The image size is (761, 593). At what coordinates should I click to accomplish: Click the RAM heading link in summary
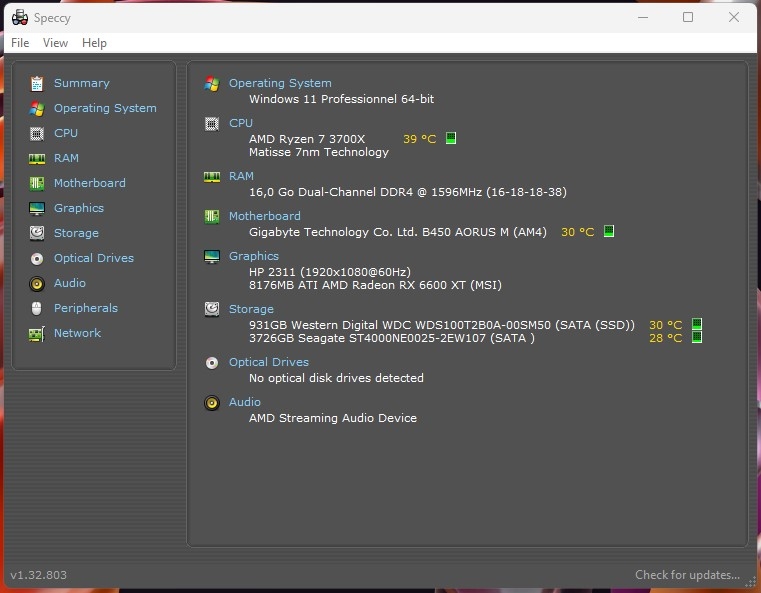[241, 176]
